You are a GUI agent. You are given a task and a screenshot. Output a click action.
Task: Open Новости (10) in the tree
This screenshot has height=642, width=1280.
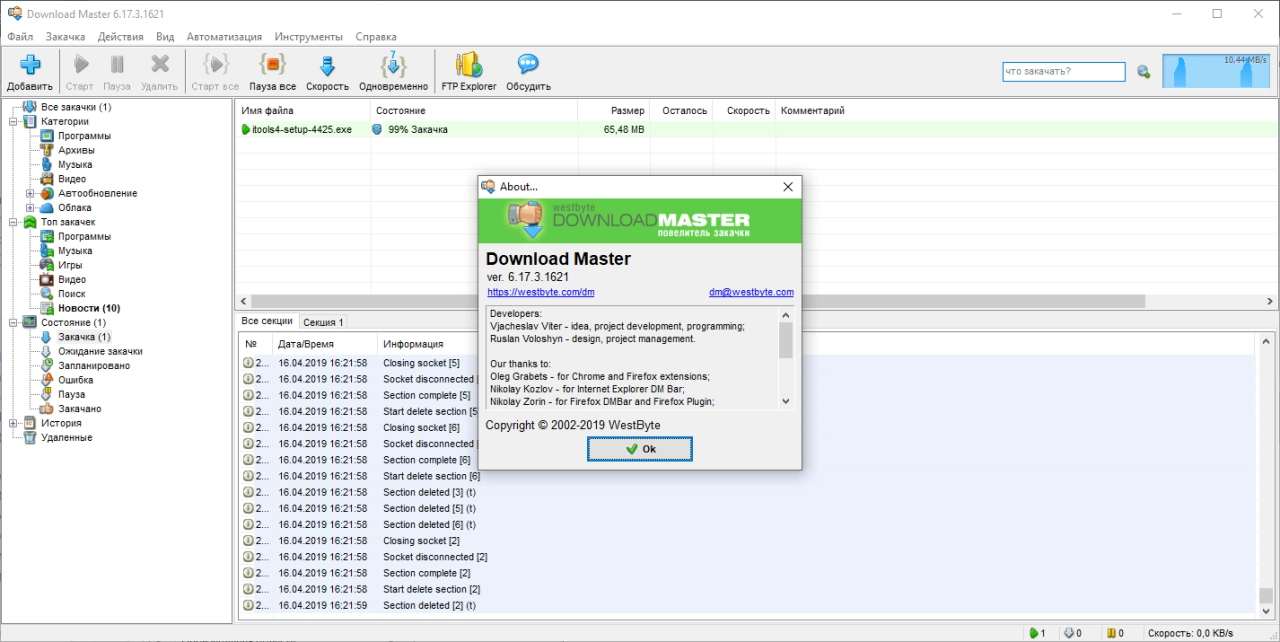click(x=89, y=308)
